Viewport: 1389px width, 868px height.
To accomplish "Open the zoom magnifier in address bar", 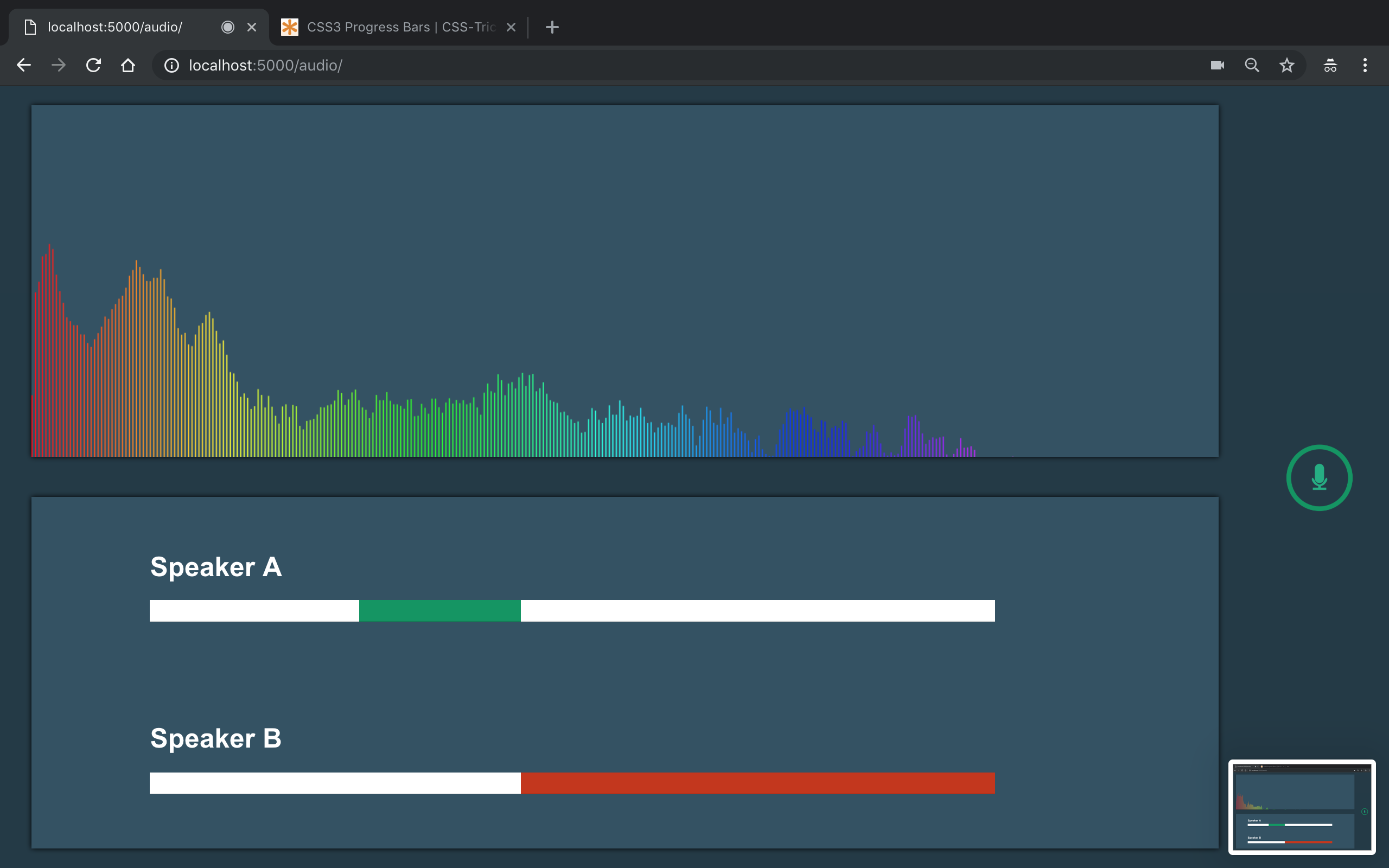I will pos(1252,66).
